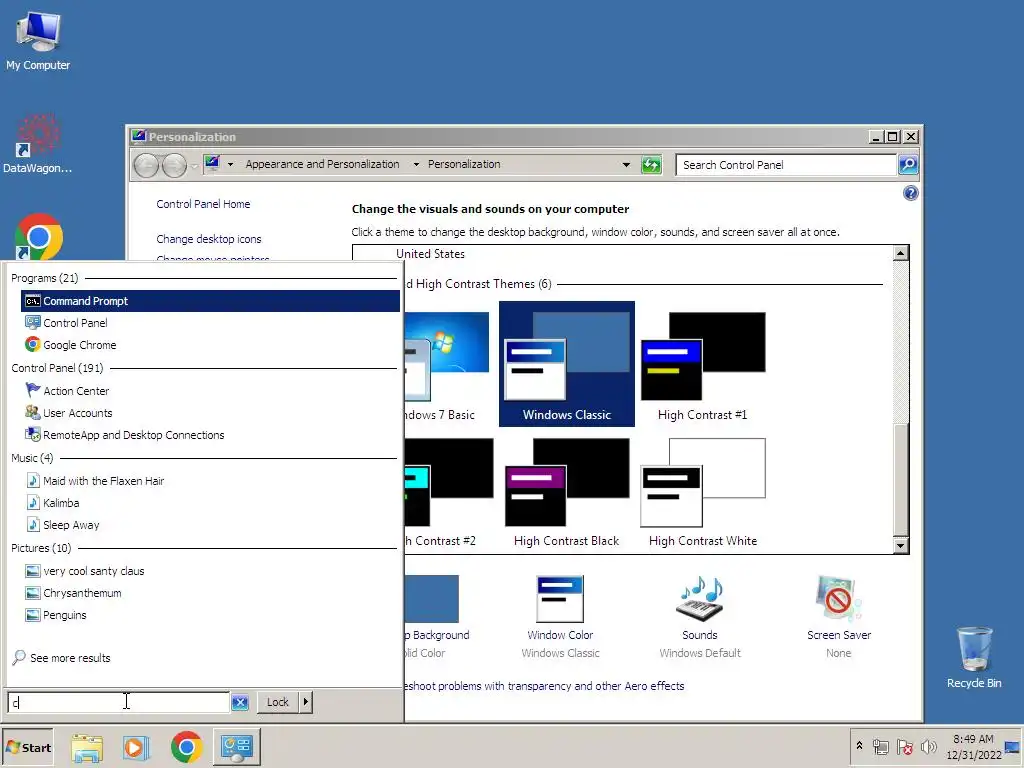Select High Contrast Black theme
The height and width of the screenshot is (768, 1024).
click(x=567, y=491)
